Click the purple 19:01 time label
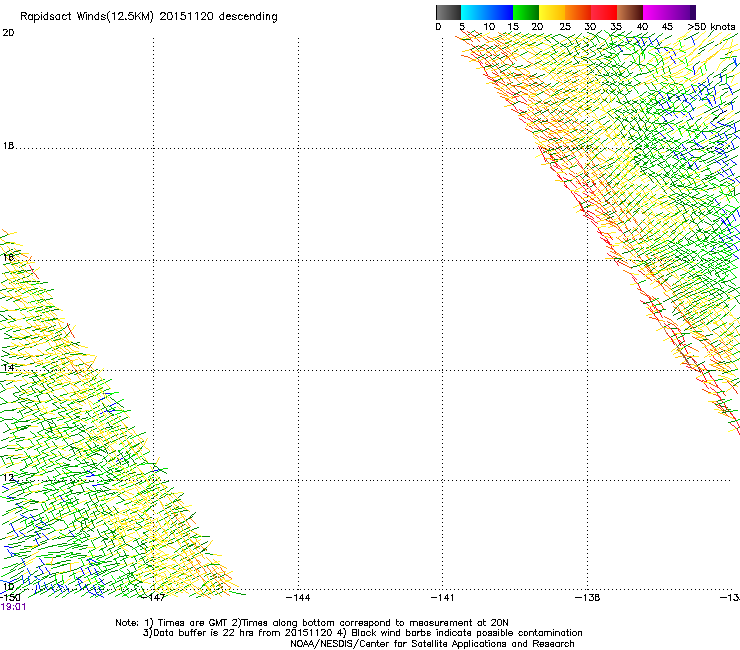Viewport: 740px width, 650px height. coord(13,607)
